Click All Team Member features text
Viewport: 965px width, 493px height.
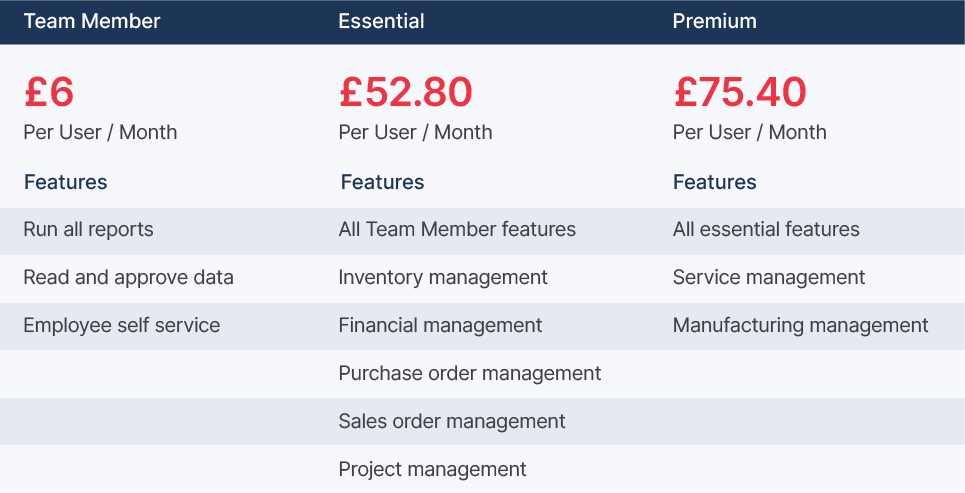pyautogui.click(x=457, y=230)
